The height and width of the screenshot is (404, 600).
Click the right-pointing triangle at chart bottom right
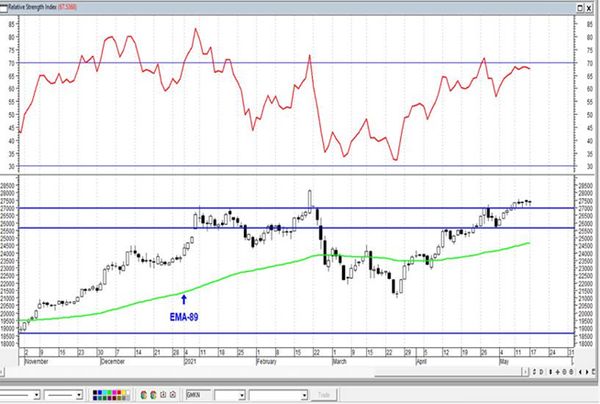click(x=587, y=372)
